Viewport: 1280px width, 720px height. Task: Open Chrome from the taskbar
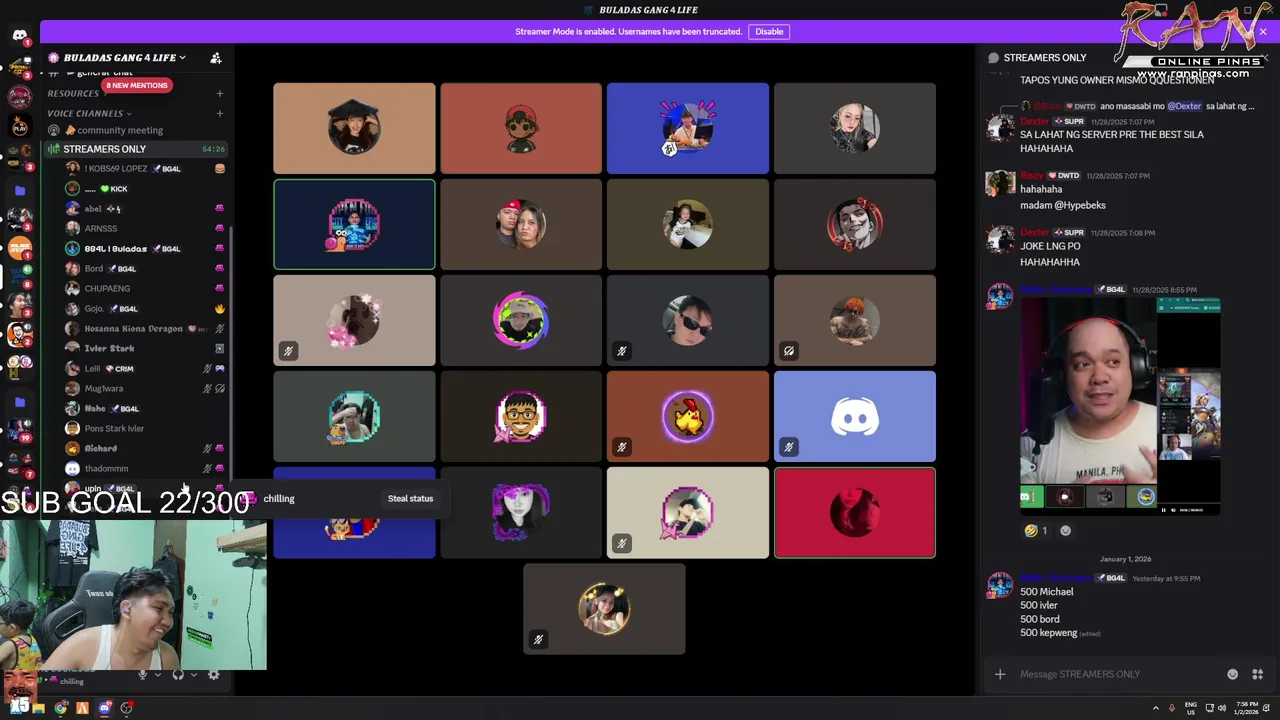point(61,708)
